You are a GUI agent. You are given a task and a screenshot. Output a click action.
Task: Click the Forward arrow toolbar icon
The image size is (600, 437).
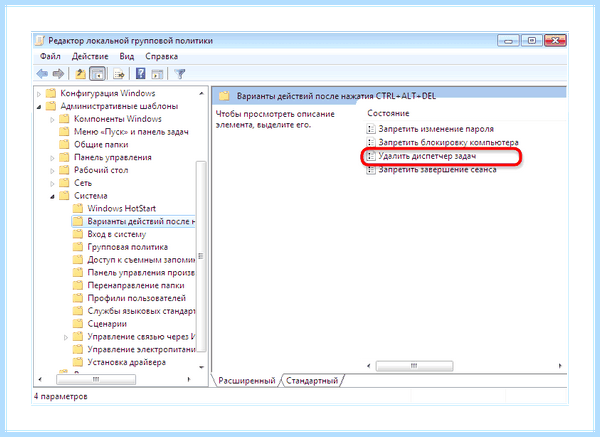pyautogui.click(x=58, y=74)
